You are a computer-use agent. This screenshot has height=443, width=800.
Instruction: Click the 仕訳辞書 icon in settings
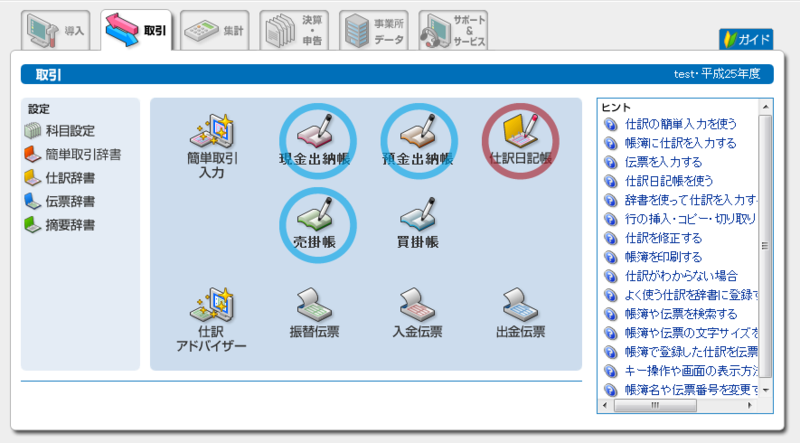(33, 178)
